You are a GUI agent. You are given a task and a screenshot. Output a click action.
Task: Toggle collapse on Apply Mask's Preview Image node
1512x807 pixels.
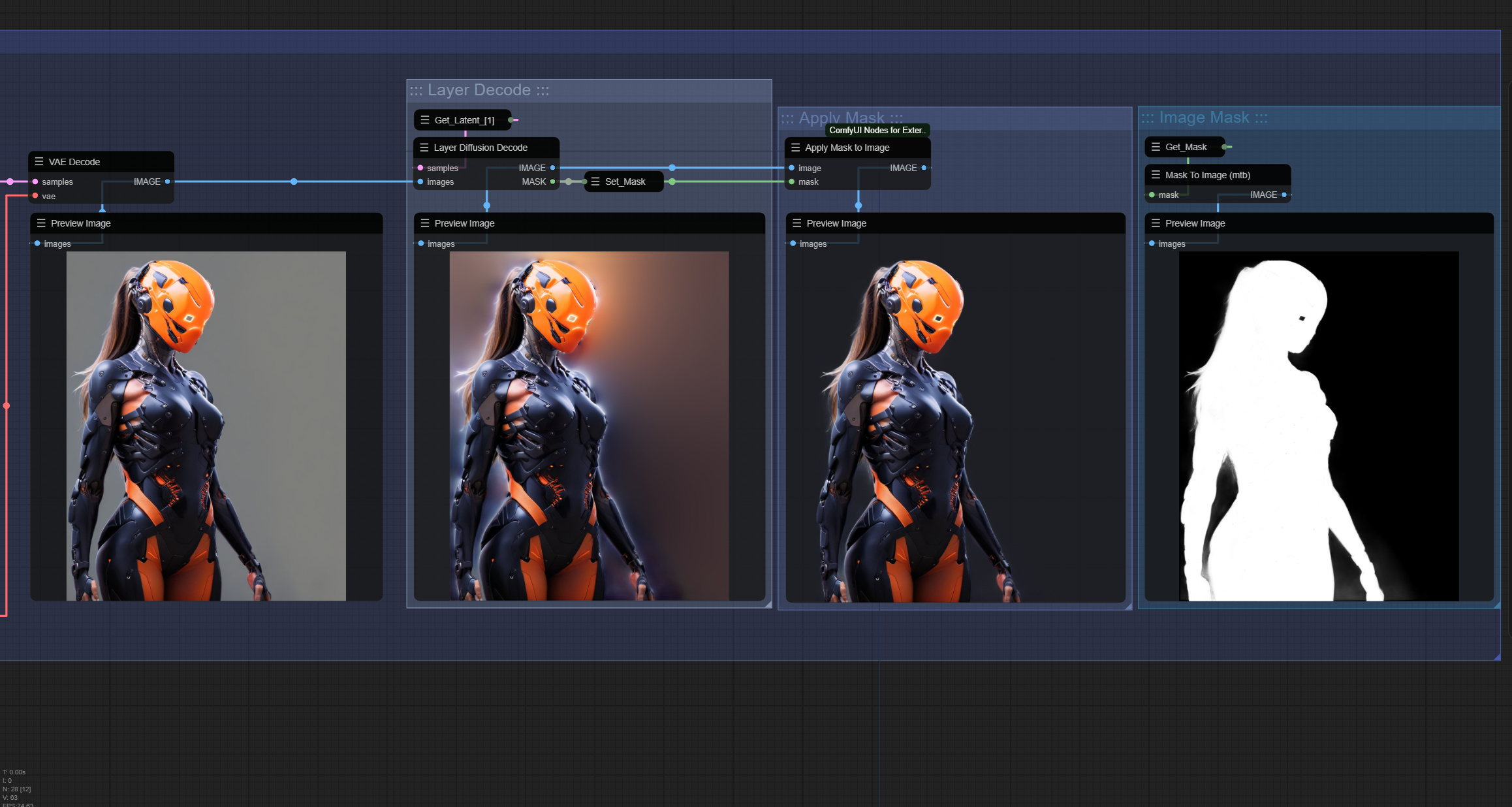coord(797,223)
